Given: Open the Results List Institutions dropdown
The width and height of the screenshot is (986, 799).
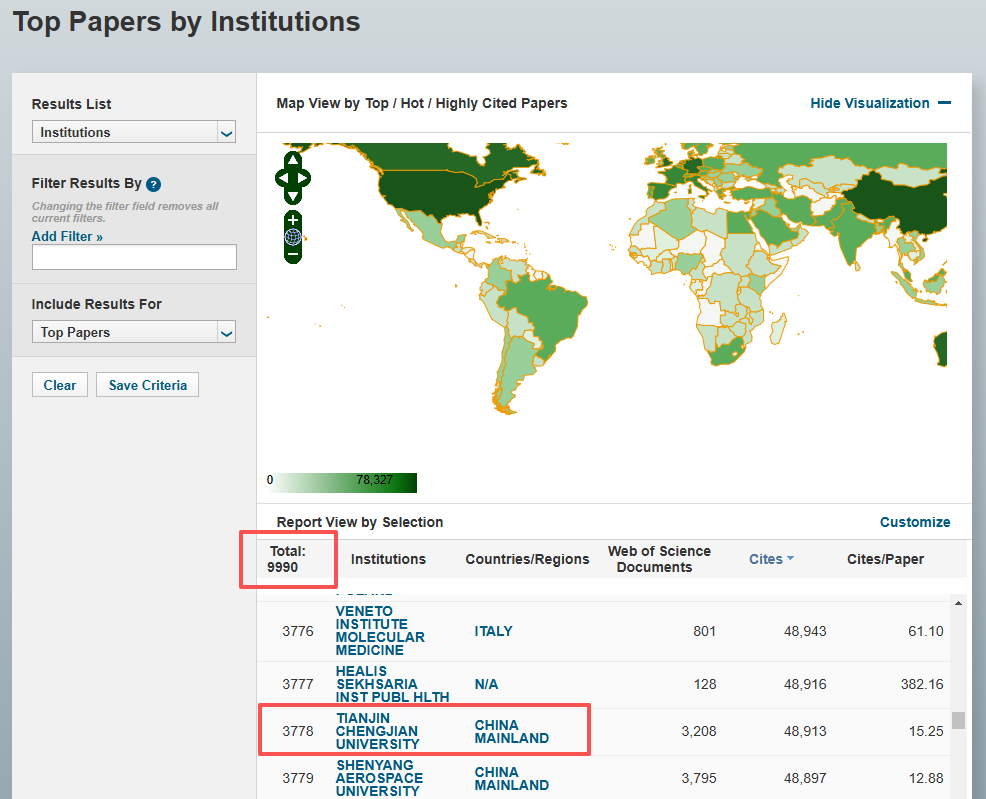Looking at the screenshot, I should pos(134,132).
